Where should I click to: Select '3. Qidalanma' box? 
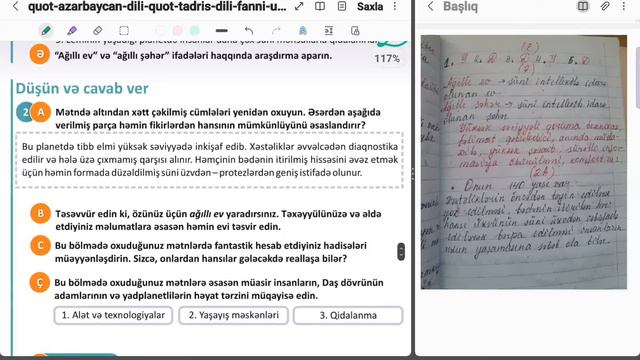tap(348, 315)
